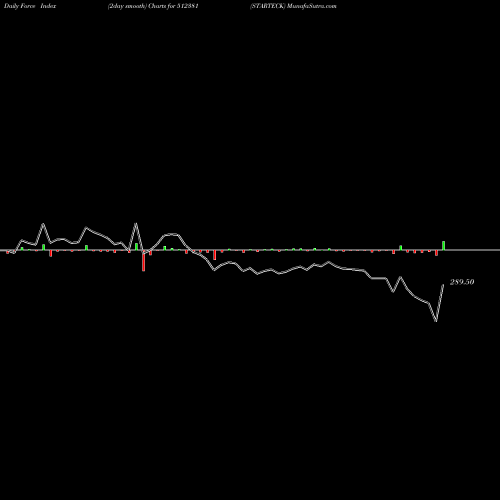Click the 289.50 value label
This screenshot has height=500, width=500.
[x=462, y=282]
